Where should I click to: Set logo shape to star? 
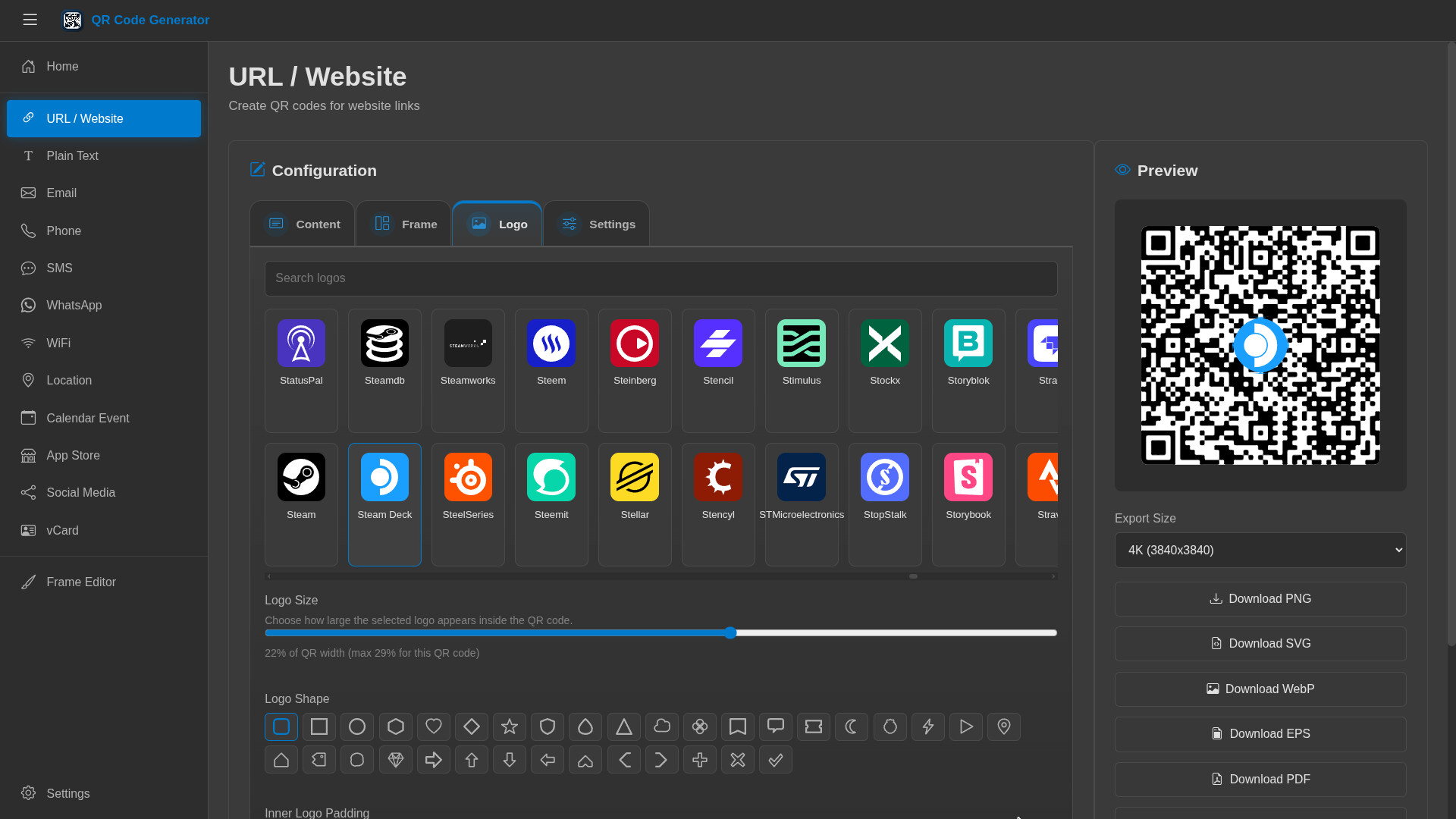point(510,726)
